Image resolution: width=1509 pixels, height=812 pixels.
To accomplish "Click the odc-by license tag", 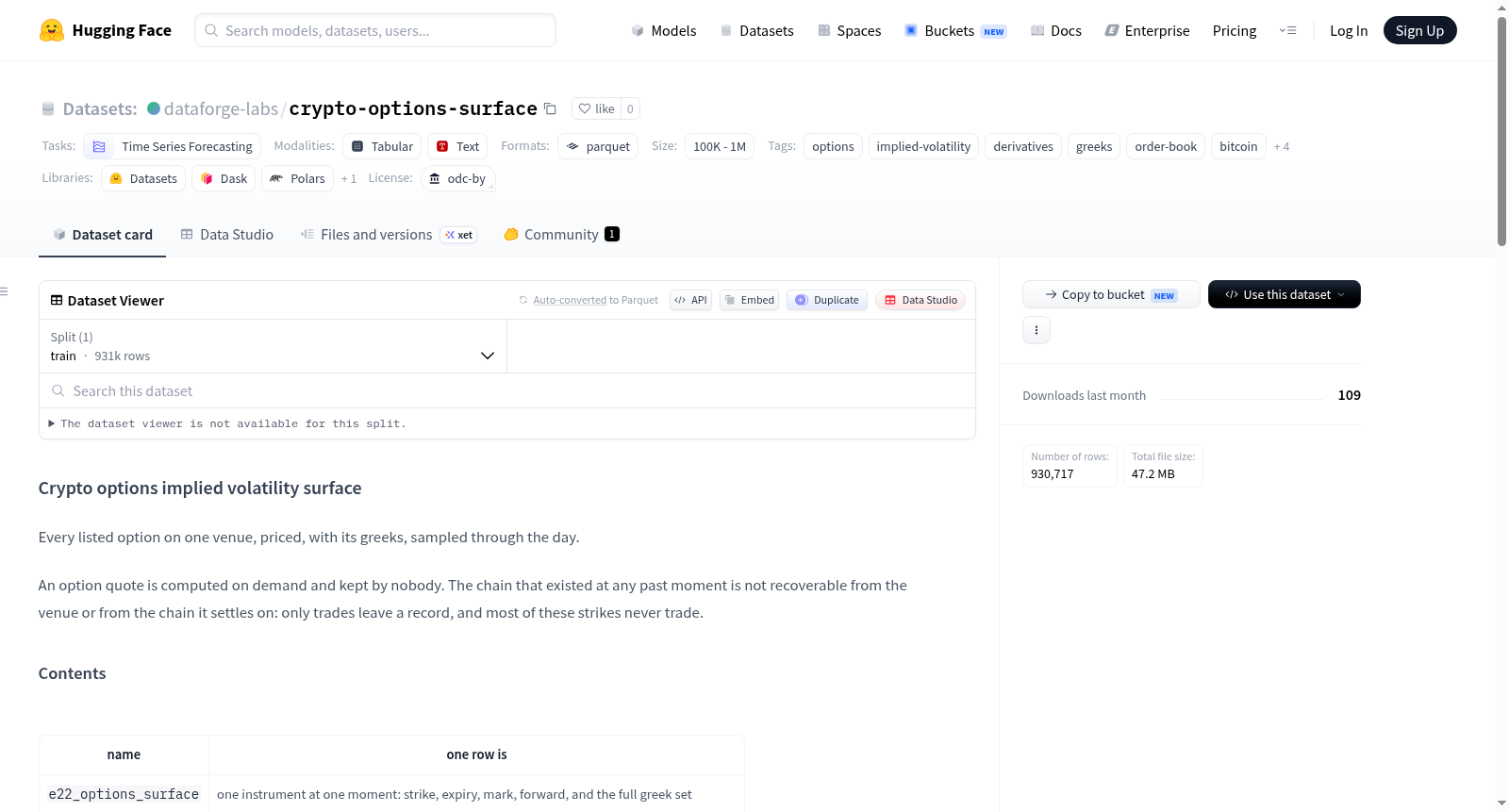I will [457, 178].
